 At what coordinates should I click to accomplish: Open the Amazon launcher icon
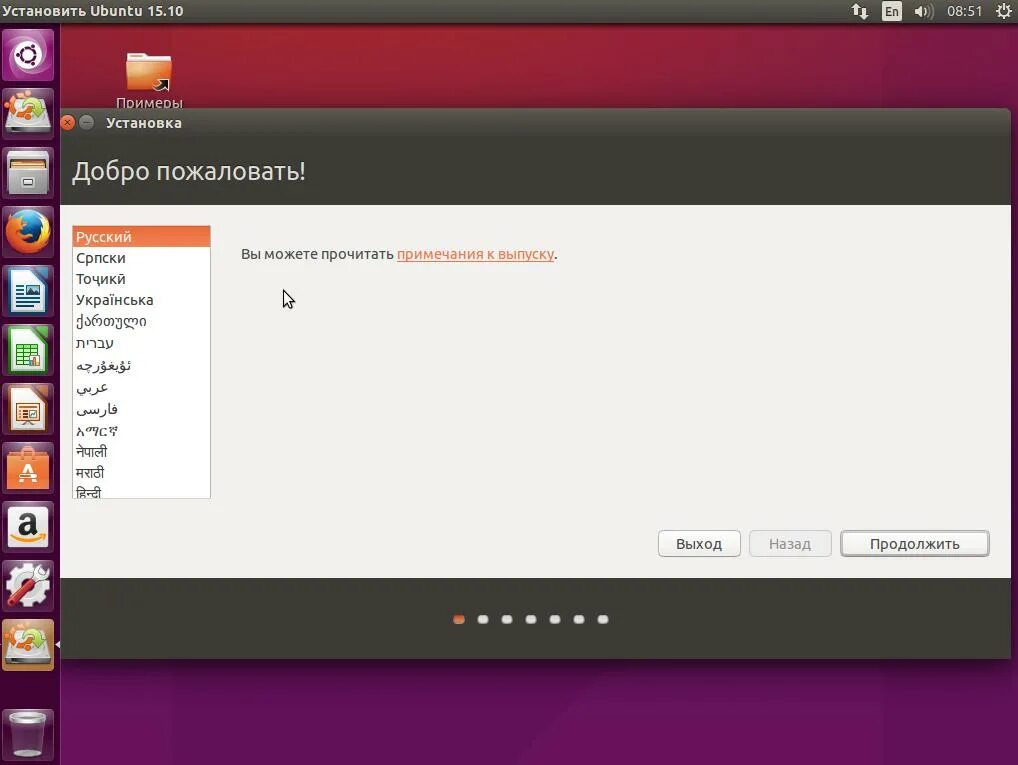click(28, 527)
